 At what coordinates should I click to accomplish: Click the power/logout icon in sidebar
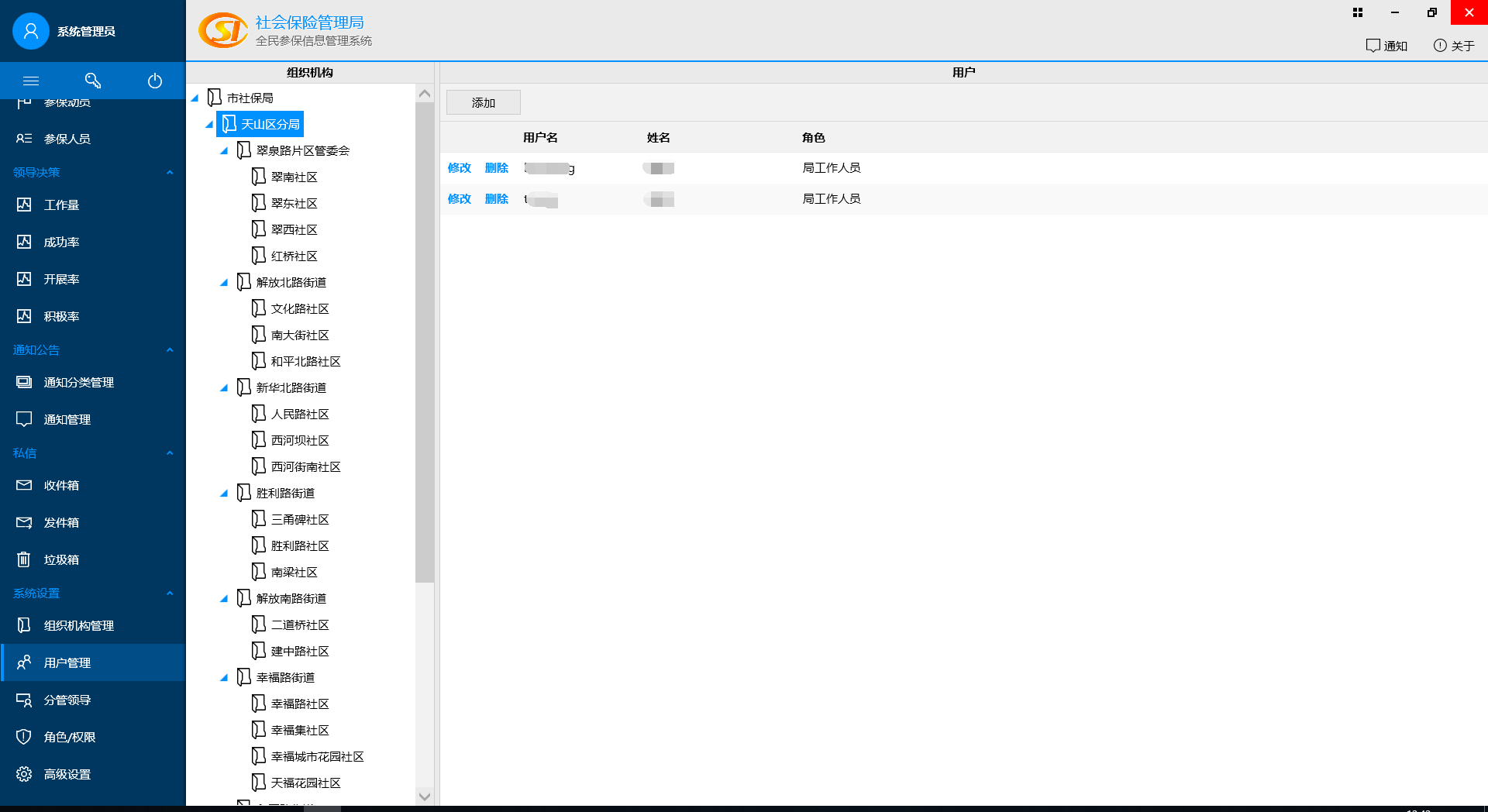(155, 81)
